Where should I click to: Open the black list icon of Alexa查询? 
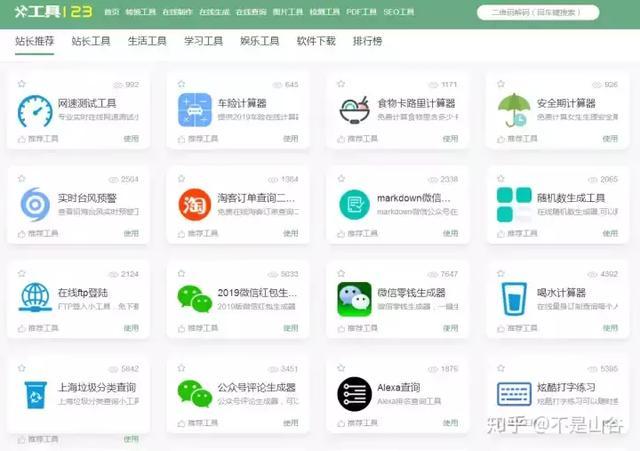[x=354, y=394]
